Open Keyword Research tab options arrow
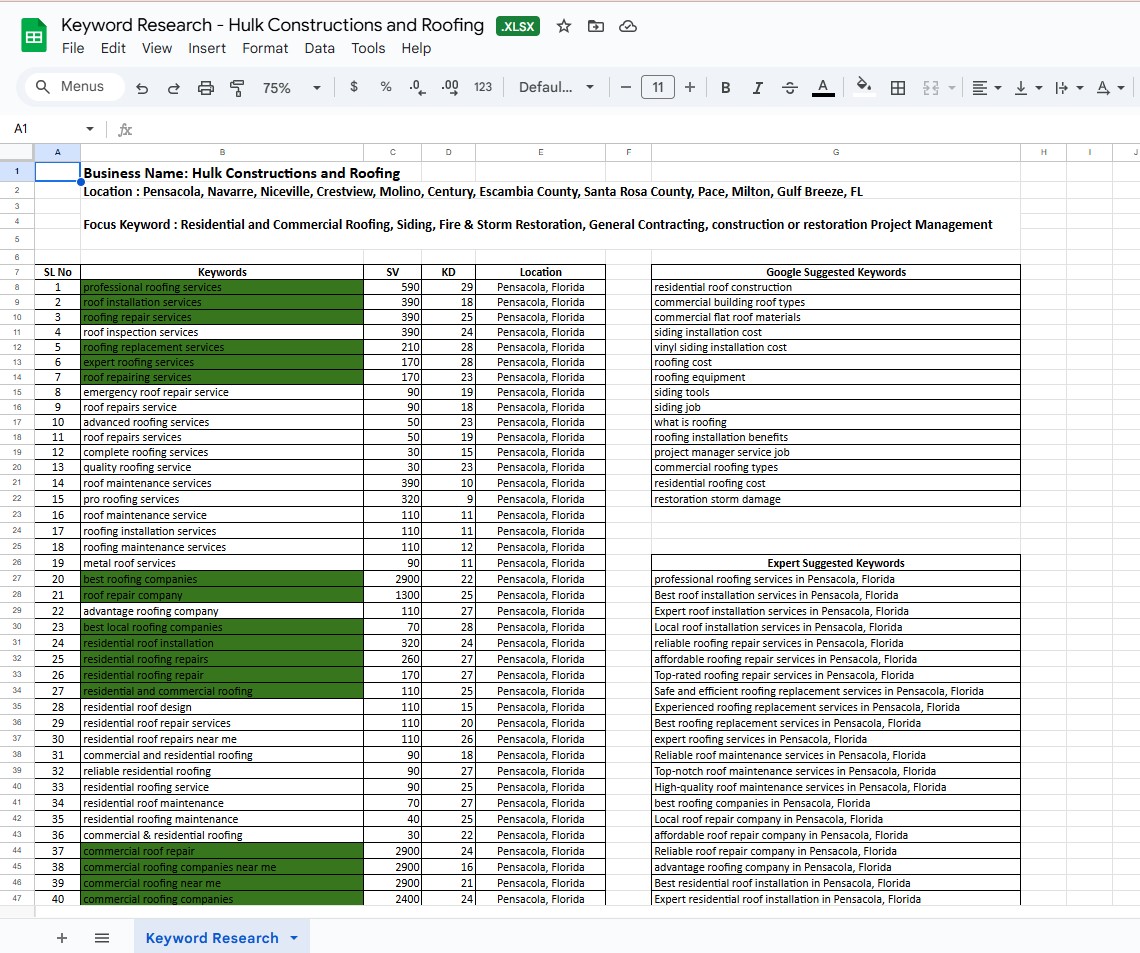Image resolution: width=1140 pixels, height=953 pixels. tap(294, 938)
